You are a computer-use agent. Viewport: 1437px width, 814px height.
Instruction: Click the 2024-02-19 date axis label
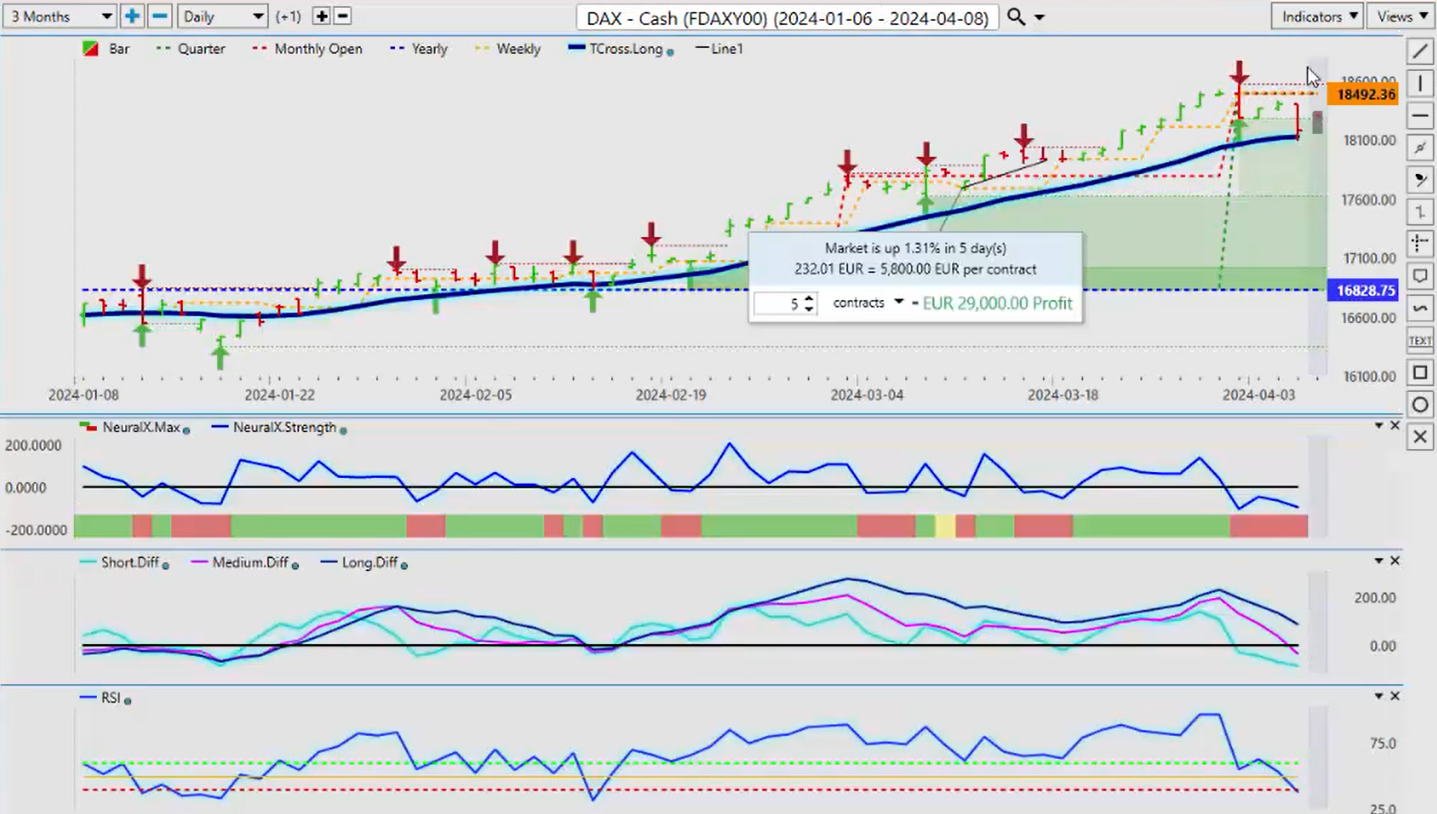(671, 395)
